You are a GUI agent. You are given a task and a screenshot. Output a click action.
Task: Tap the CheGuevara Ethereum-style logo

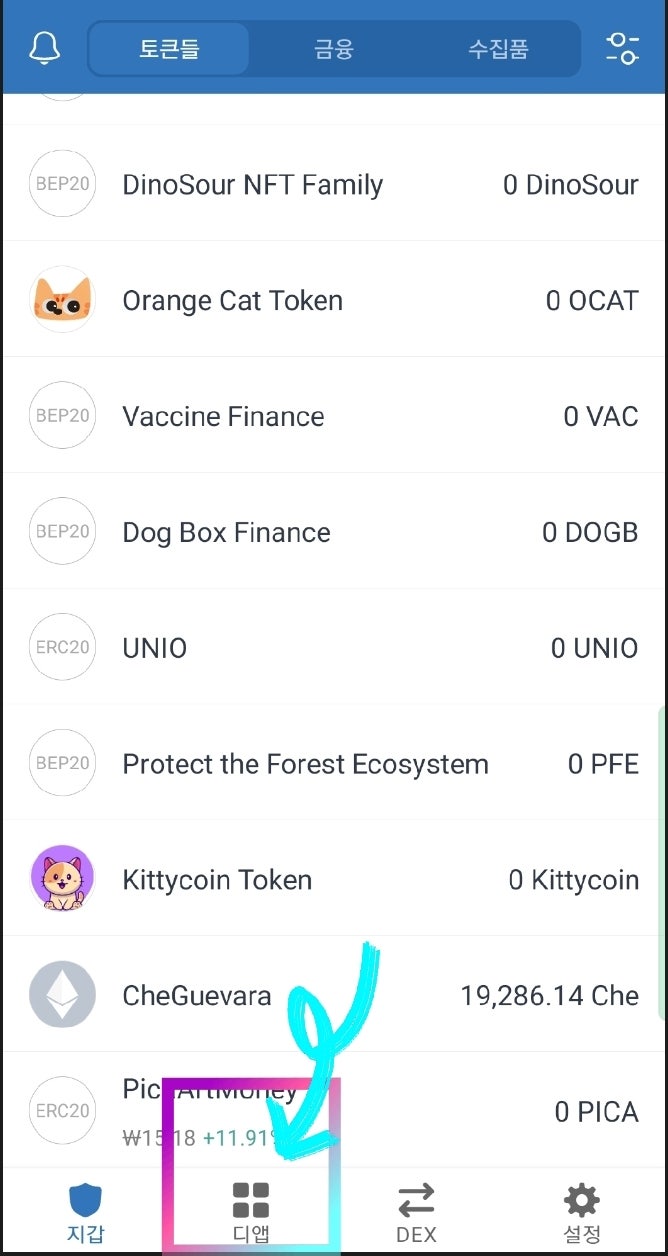click(x=62, y=995)
